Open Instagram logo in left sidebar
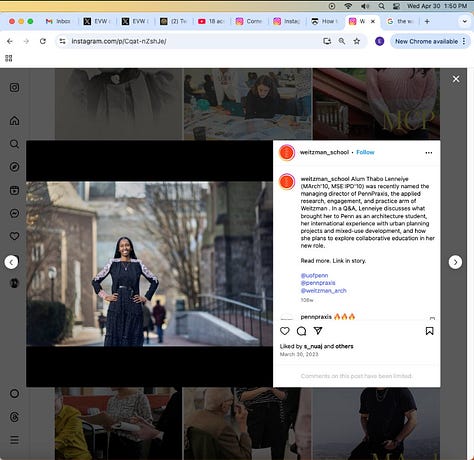Screen dimensions: 474x460 (x=14, y=88)
